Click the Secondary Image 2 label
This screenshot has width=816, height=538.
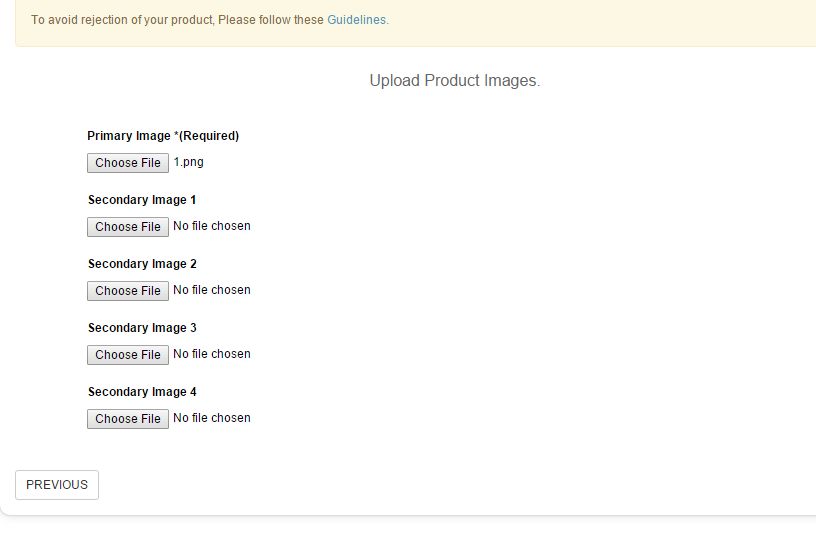click(142, 264)
